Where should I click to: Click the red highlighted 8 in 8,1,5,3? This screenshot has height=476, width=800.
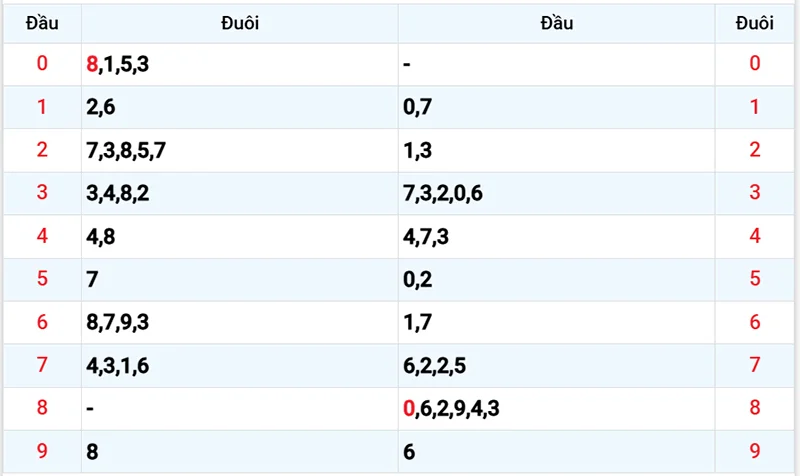pyautogui.click(x=93, y=64)
